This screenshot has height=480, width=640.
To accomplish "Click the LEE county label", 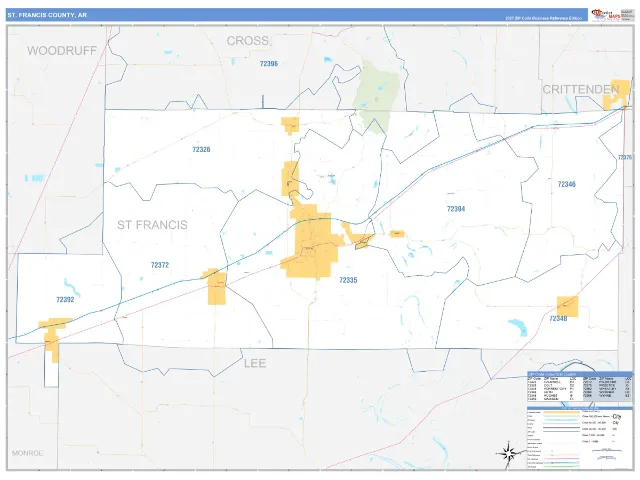I will point(255,363).
